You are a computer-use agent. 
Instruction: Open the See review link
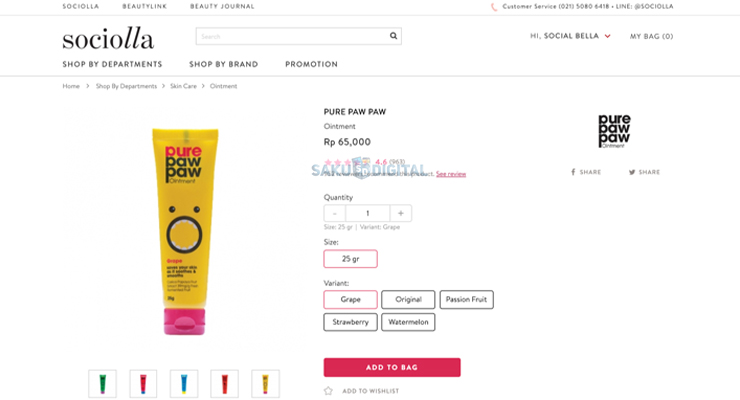451,174
